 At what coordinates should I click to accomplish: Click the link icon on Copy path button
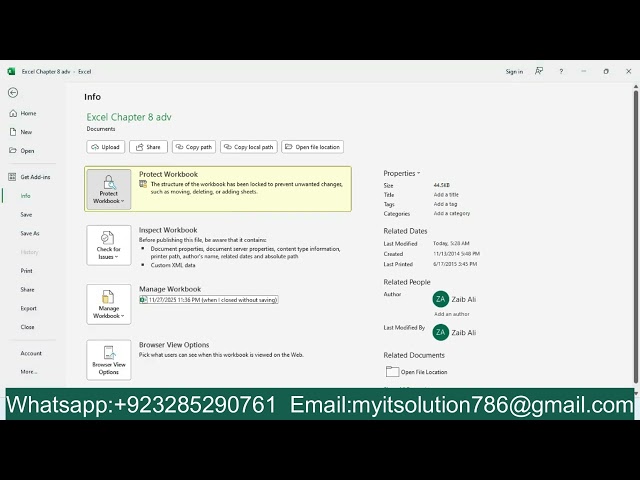pos(179,147)
